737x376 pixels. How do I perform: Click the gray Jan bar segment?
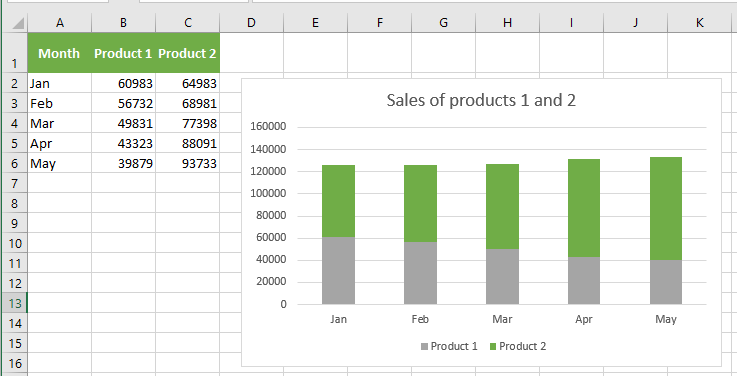[x=338, y=271]
